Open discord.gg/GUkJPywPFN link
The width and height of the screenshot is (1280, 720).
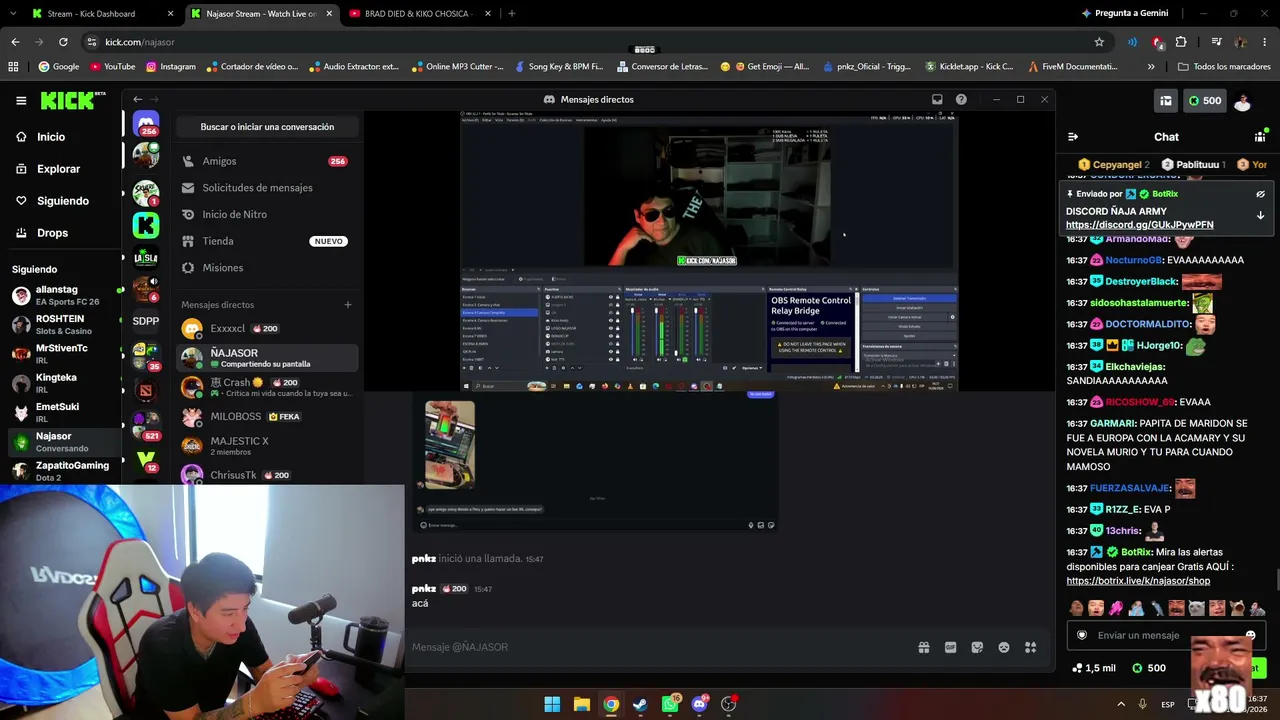(1139, 225)
